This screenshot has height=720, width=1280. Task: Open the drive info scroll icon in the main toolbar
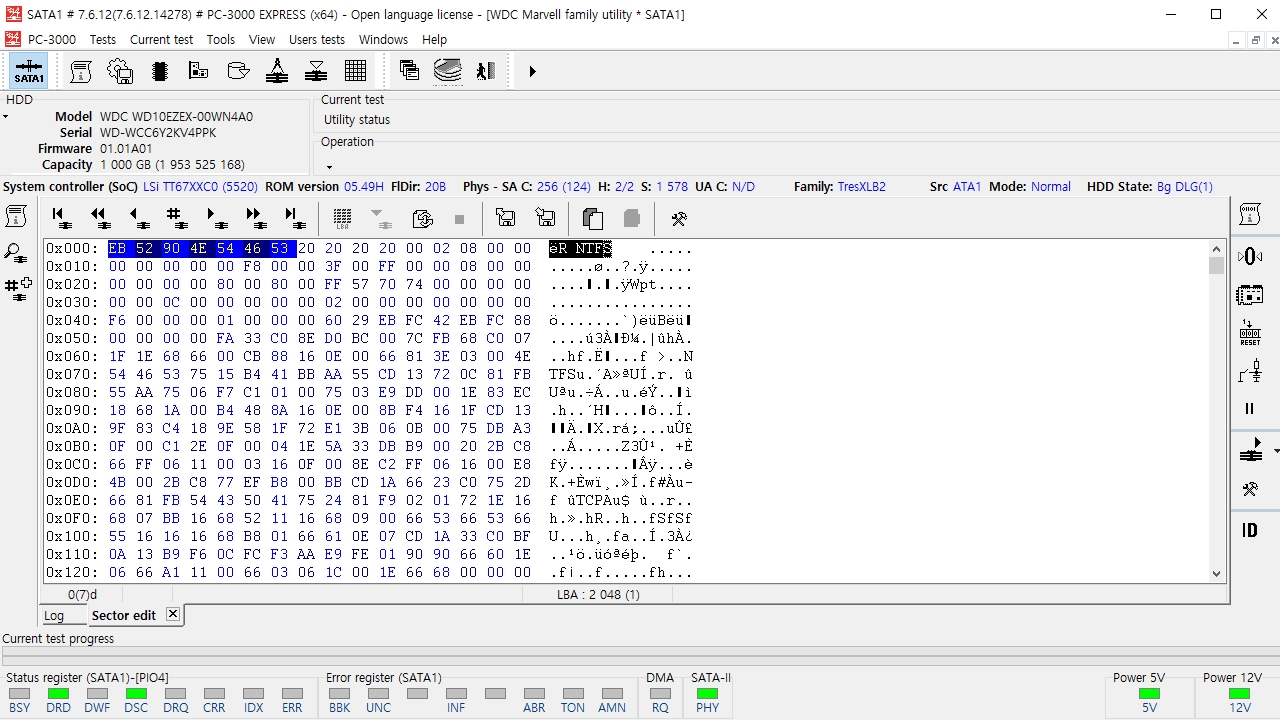pos(81,71)
